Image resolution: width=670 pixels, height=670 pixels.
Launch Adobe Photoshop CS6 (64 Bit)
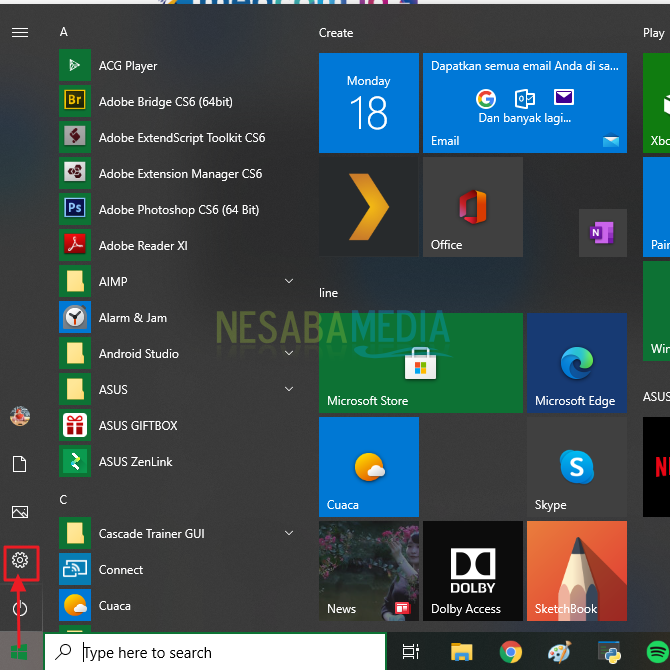(177, 209)
